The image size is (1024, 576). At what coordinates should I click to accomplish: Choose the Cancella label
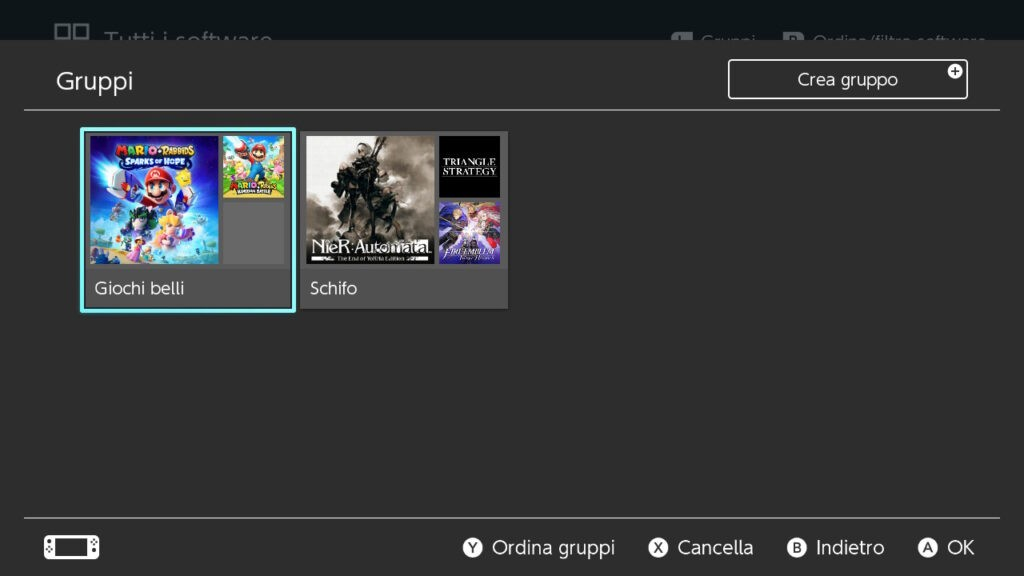pyautogui.click(x=715, y=548)
